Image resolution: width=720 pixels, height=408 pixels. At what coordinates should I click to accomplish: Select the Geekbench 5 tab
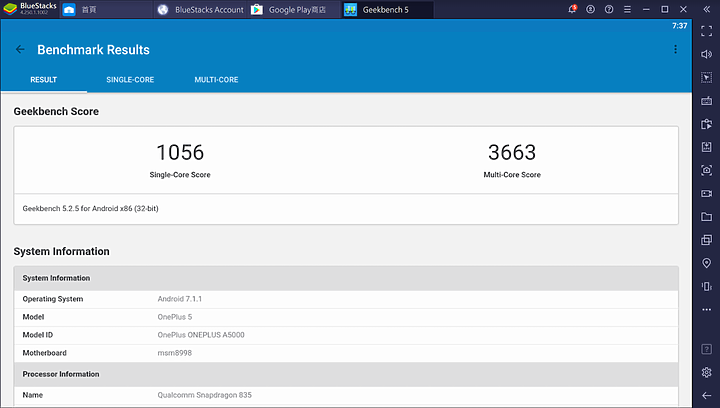(x=388, y=10)
